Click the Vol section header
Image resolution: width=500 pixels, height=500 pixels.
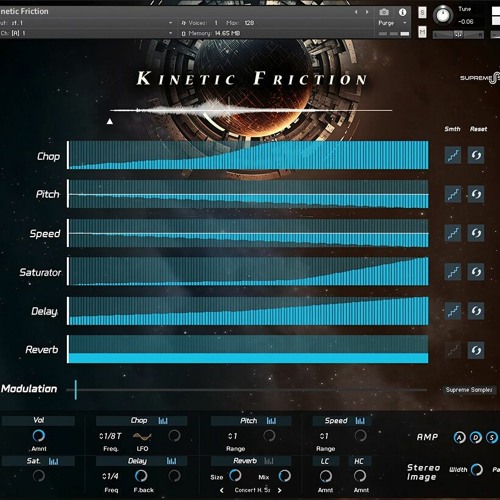tap(38, 420)
